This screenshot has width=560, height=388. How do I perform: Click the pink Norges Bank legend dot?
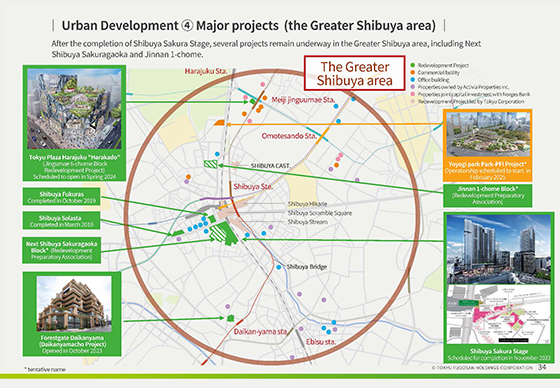coord(412,94)
